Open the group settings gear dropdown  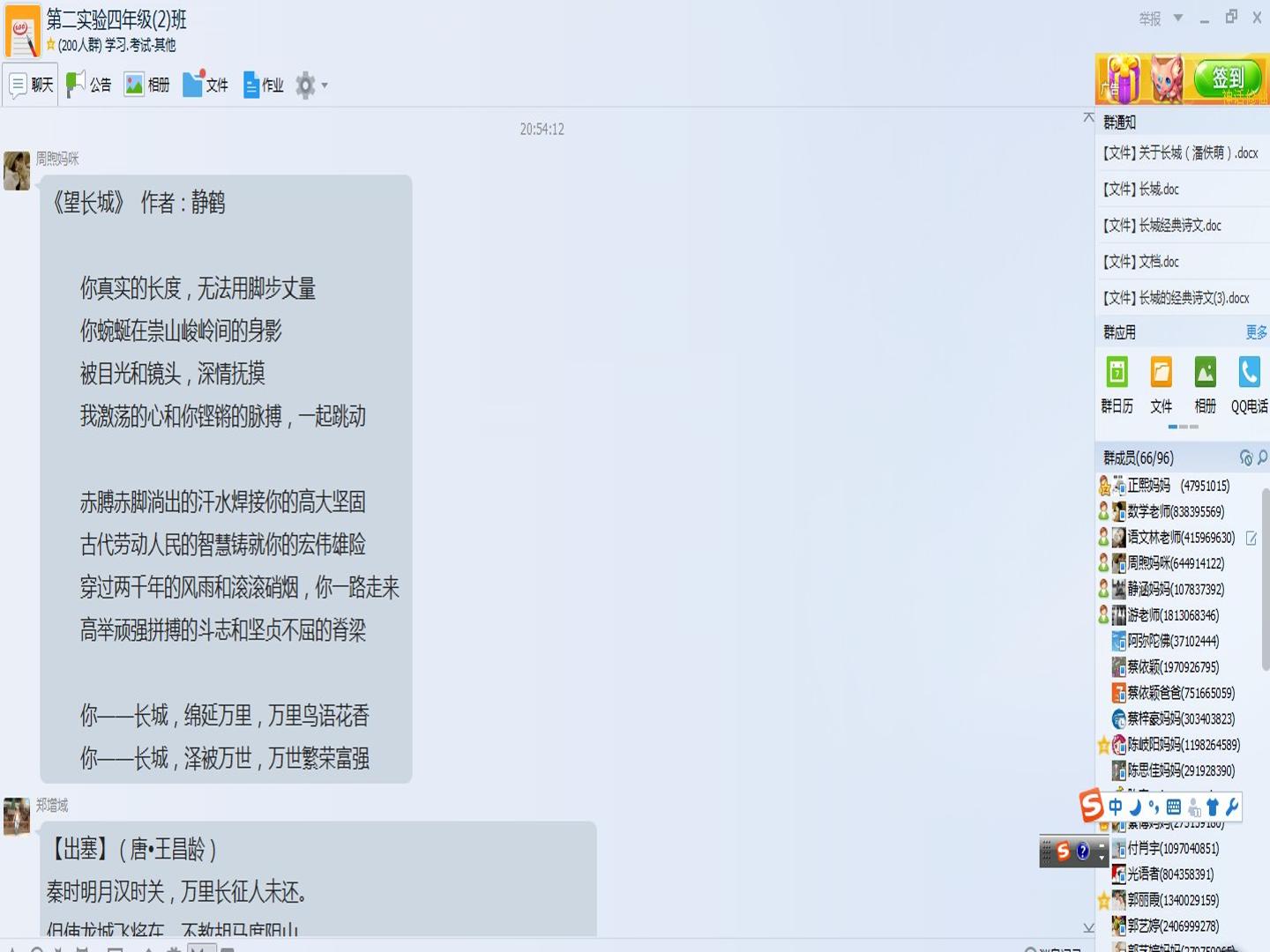pyautogui.click(x=311, y=86)
